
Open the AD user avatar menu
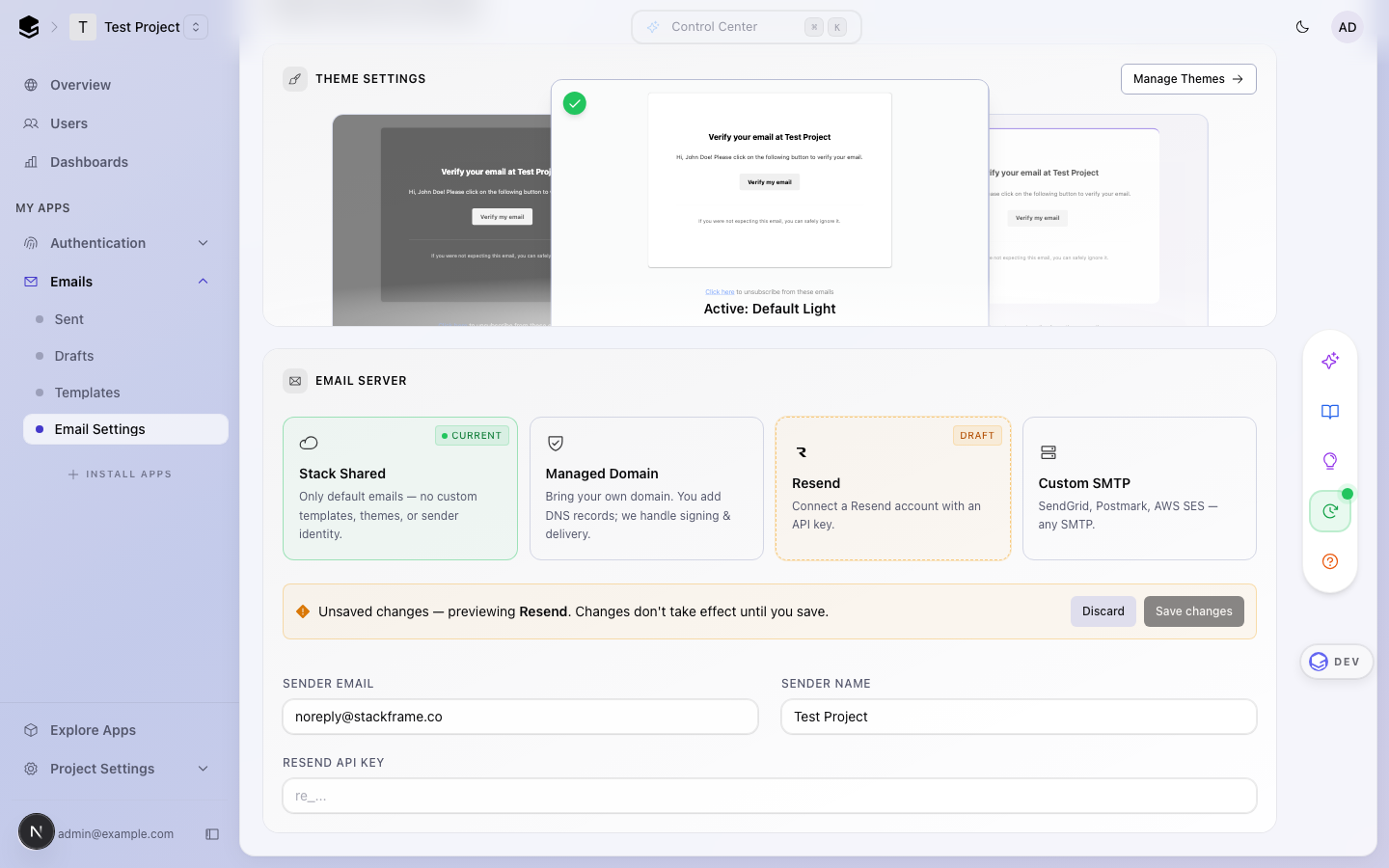[x=1348, y=27]
